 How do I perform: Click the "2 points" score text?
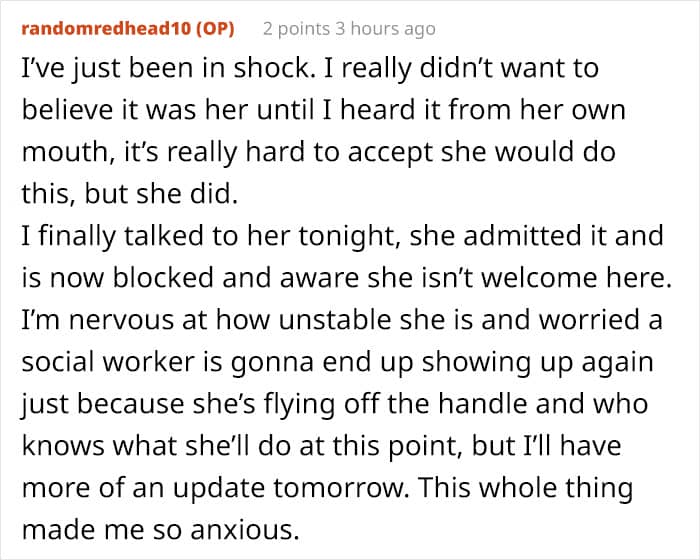click(300, 28)
